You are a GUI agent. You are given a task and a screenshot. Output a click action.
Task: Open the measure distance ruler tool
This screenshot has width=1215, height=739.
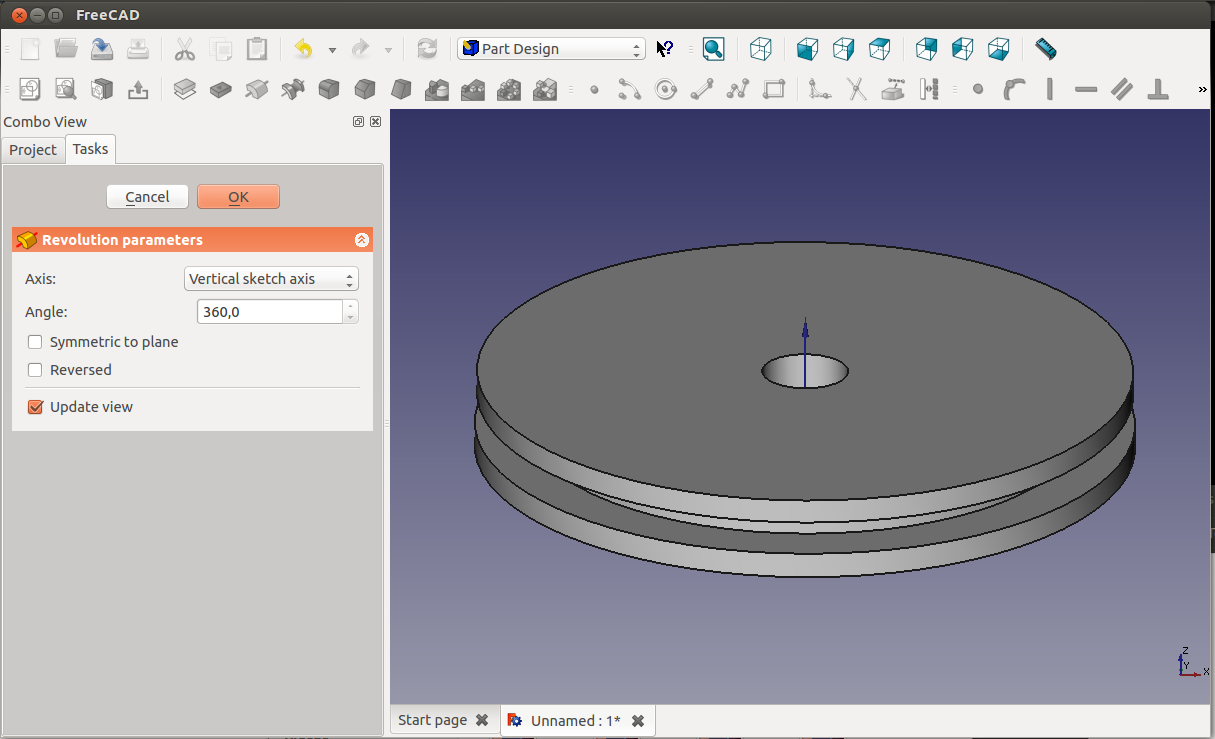point(1045,49)
